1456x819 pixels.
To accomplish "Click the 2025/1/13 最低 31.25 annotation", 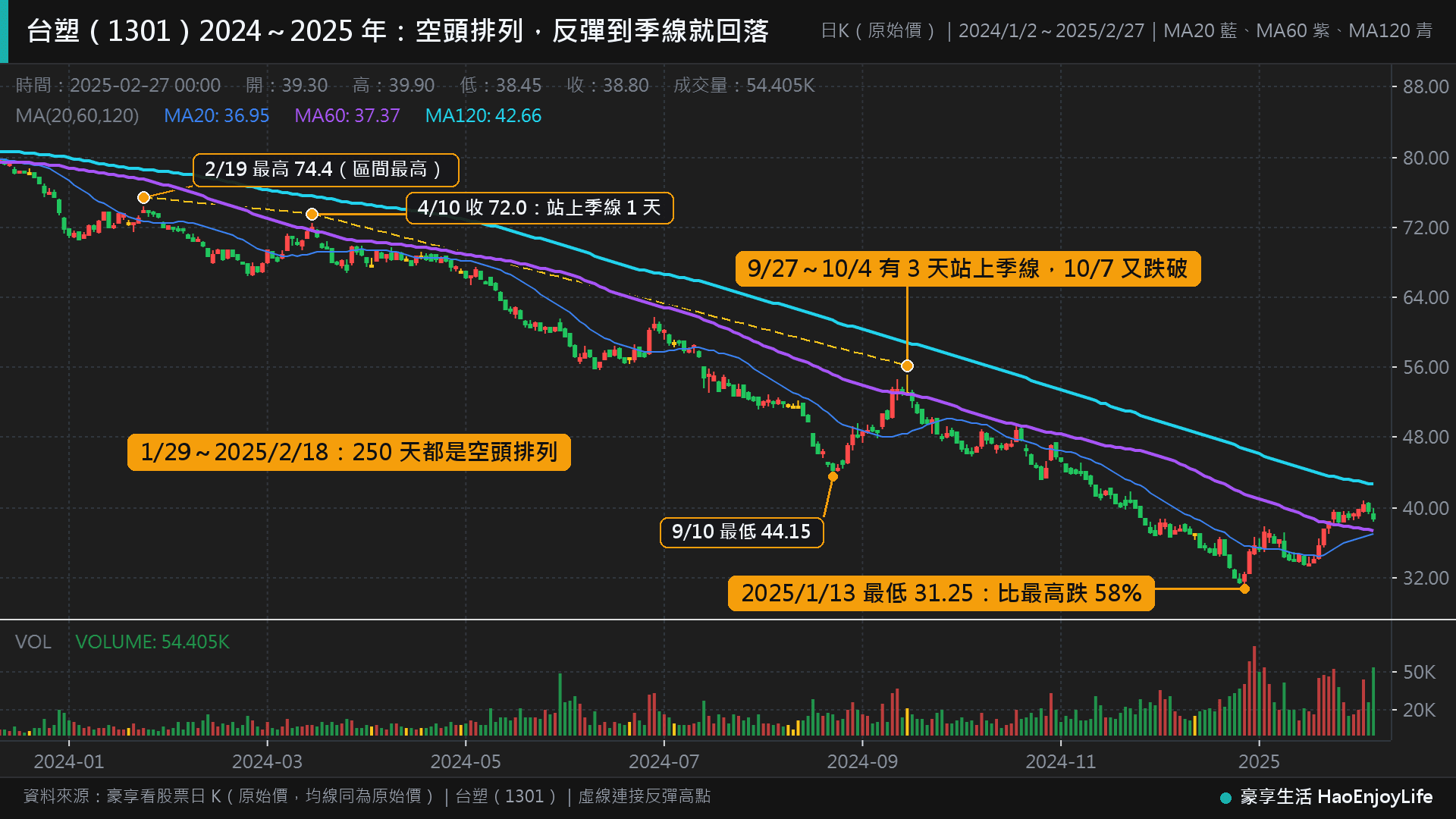I will (941, 593).
